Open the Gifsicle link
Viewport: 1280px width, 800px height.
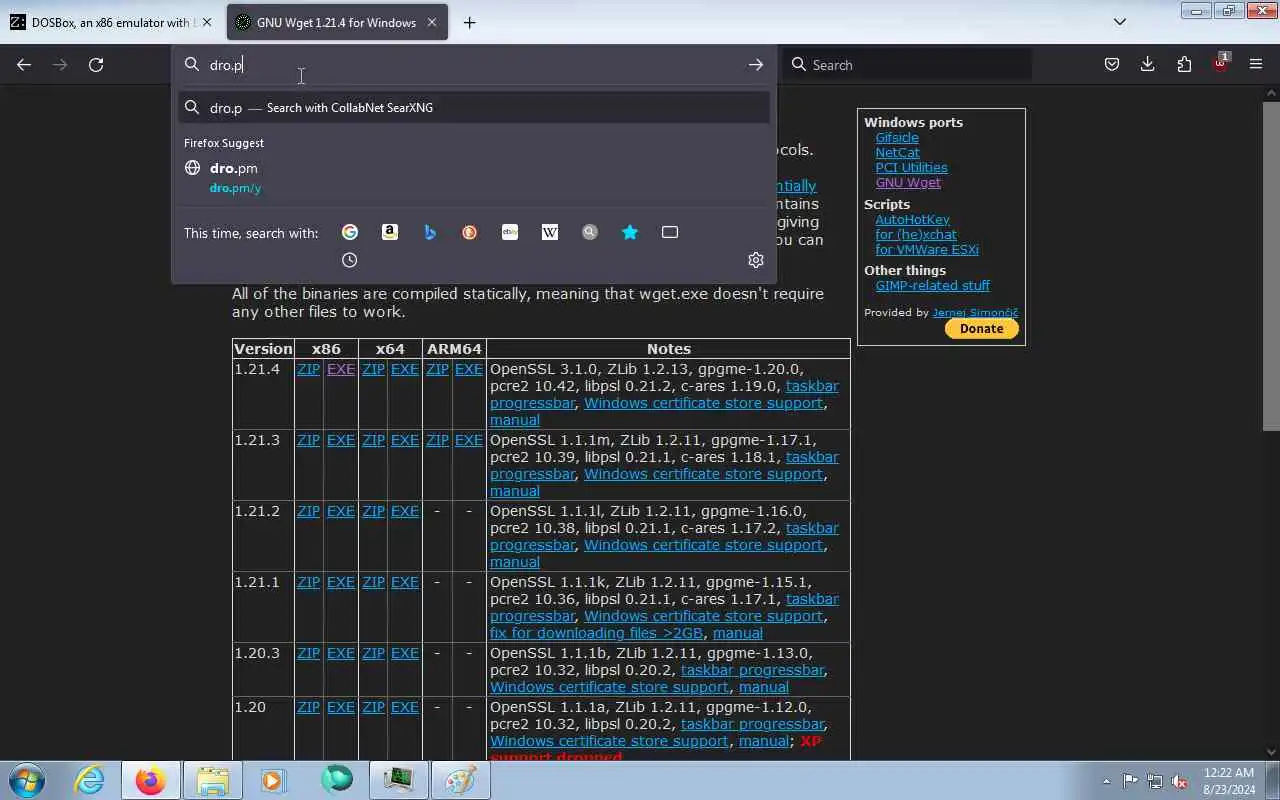[897, 138]
